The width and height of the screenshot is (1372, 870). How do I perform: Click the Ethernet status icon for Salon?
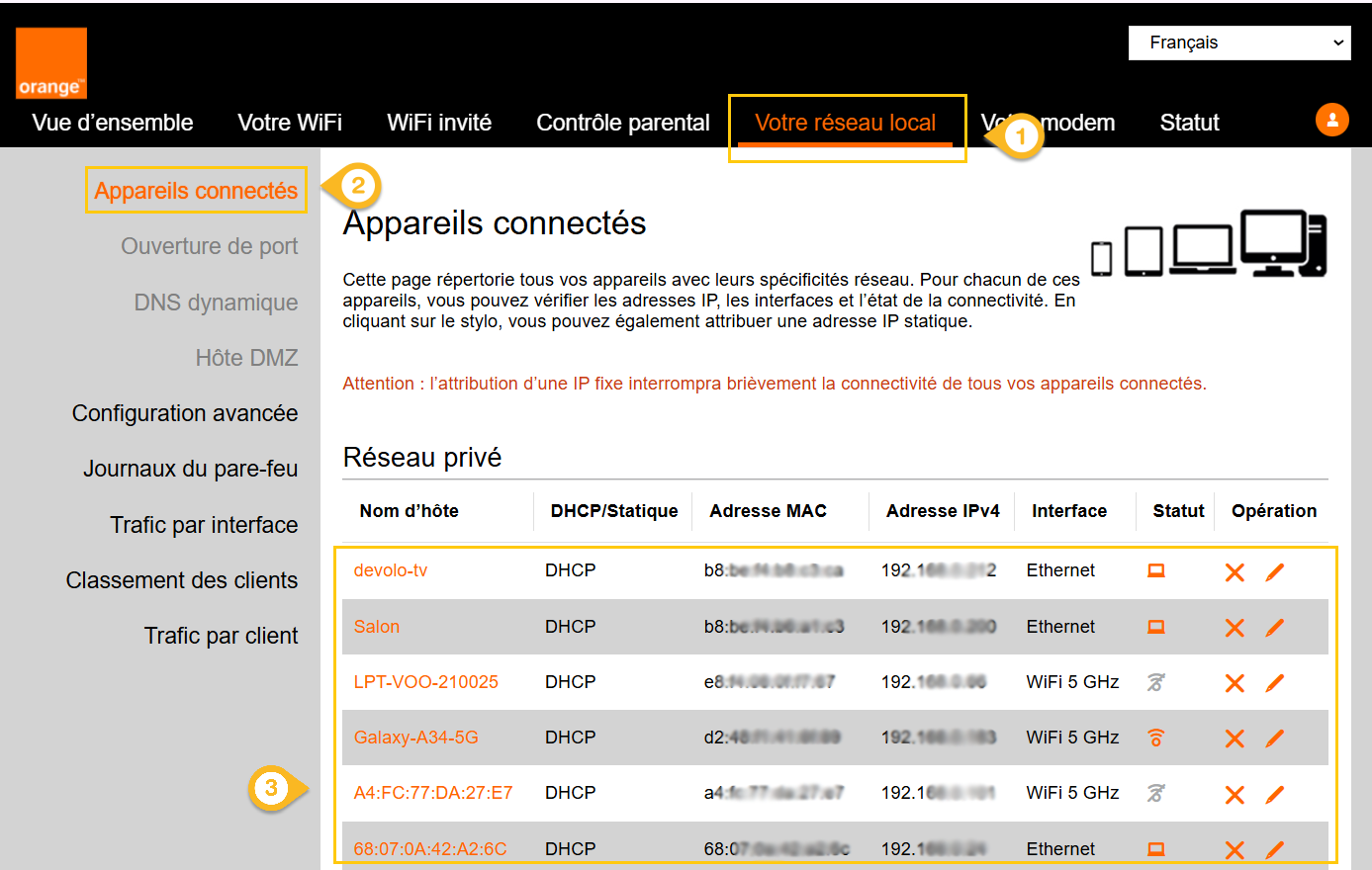point(1155,627)
